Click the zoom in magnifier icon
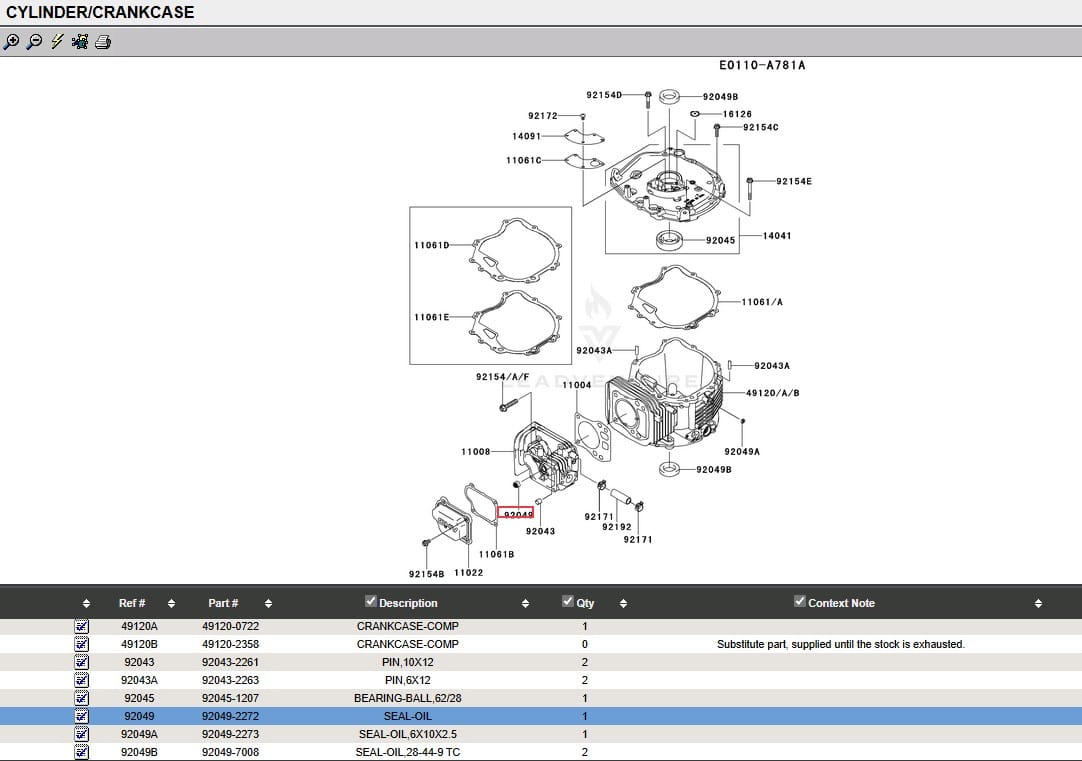Image resolution: width=1082 pixels, height=761 pixels. (11, 42)
